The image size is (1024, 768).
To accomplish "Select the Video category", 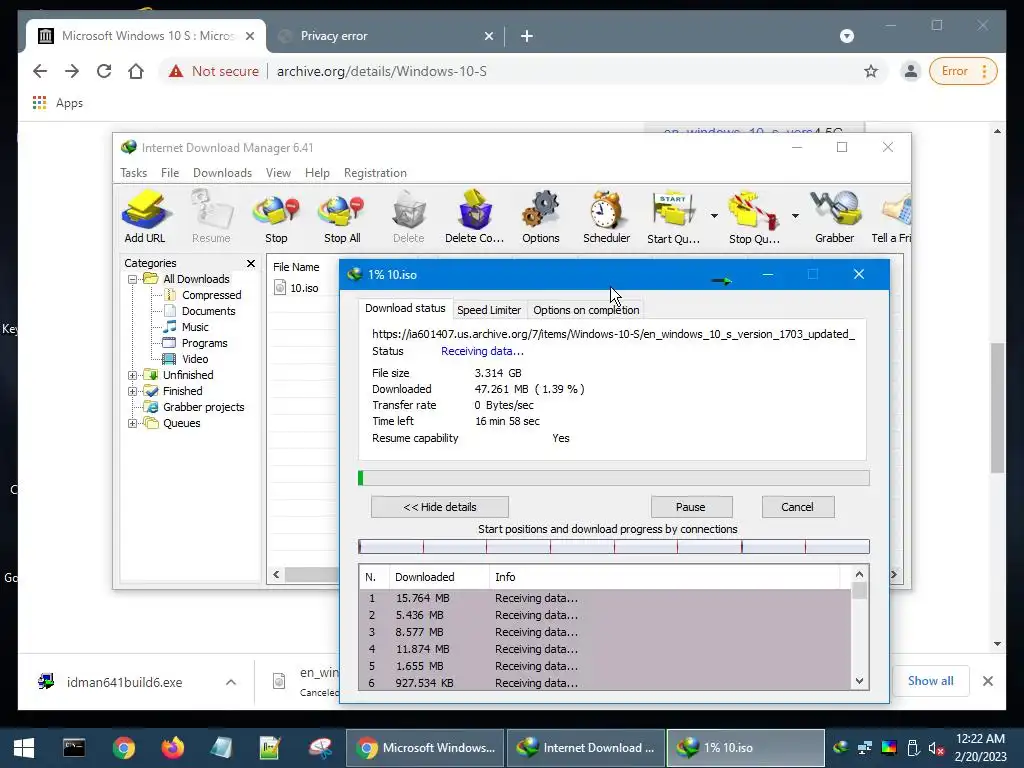I will tap(195, 359).
